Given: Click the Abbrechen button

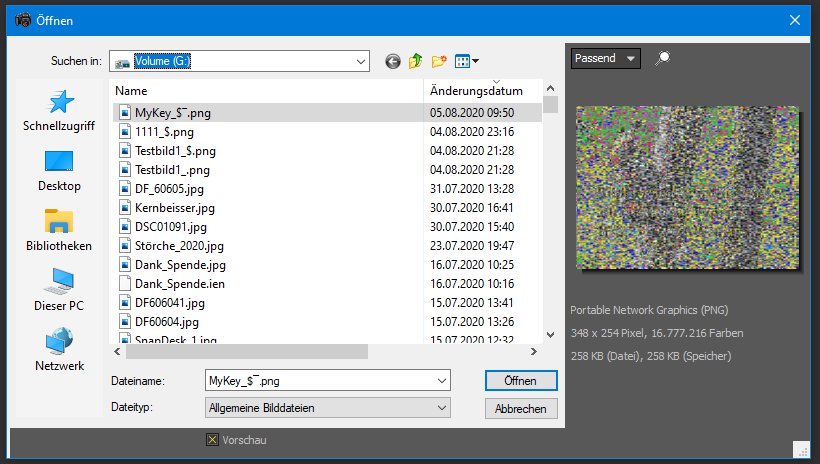Looking at the screenshot, I should click(x=520, y=408).
